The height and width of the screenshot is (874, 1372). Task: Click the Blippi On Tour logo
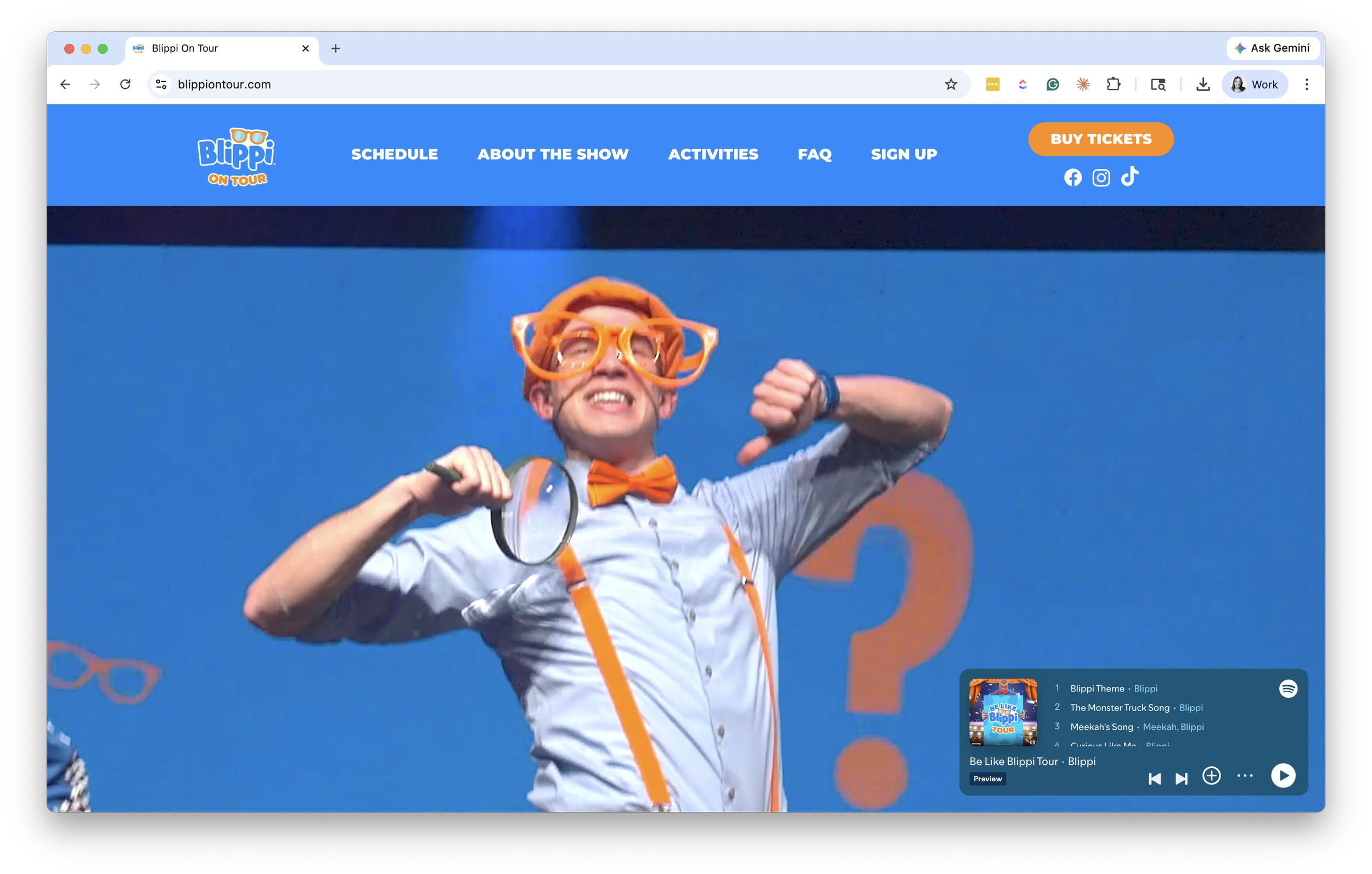pos(237,157)
